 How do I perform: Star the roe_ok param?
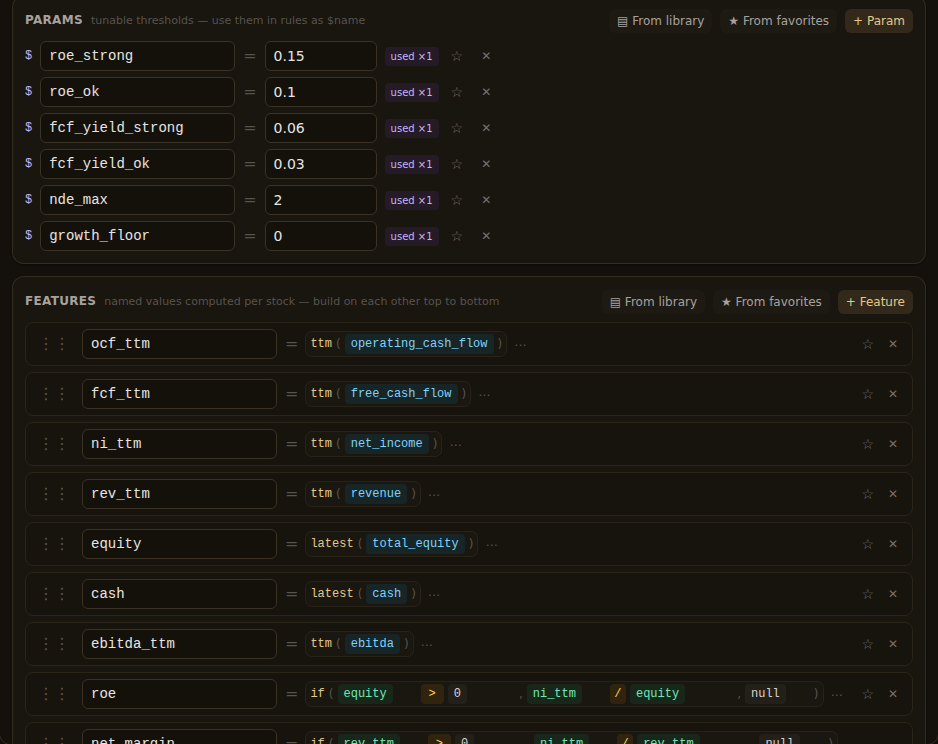pyautogui.click(x=457, y=92)
